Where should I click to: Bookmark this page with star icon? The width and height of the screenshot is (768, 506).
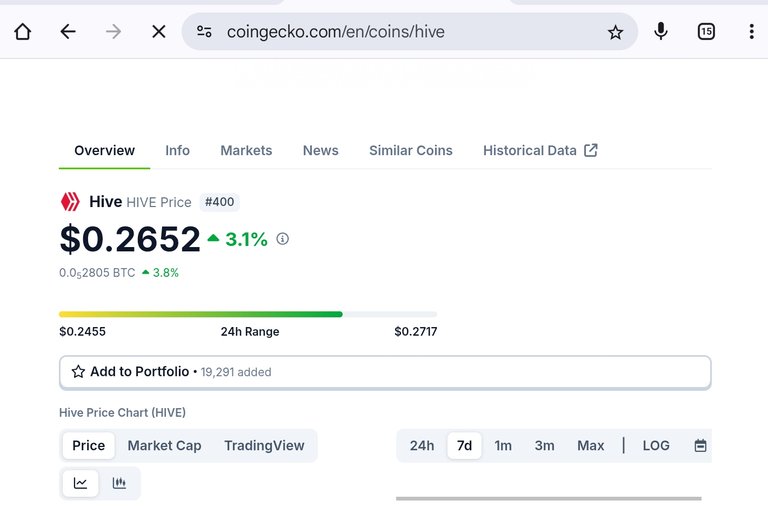[x=615, y=32]
